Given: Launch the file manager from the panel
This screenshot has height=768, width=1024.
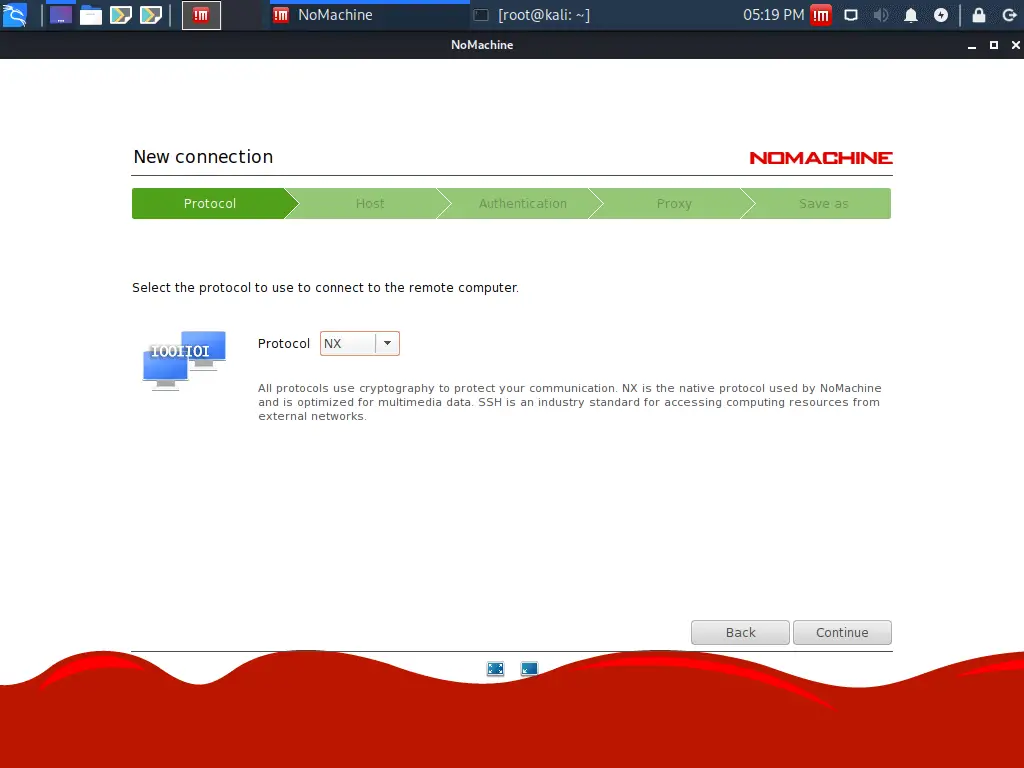Looking at the screenshot, I should coord(91,15).
